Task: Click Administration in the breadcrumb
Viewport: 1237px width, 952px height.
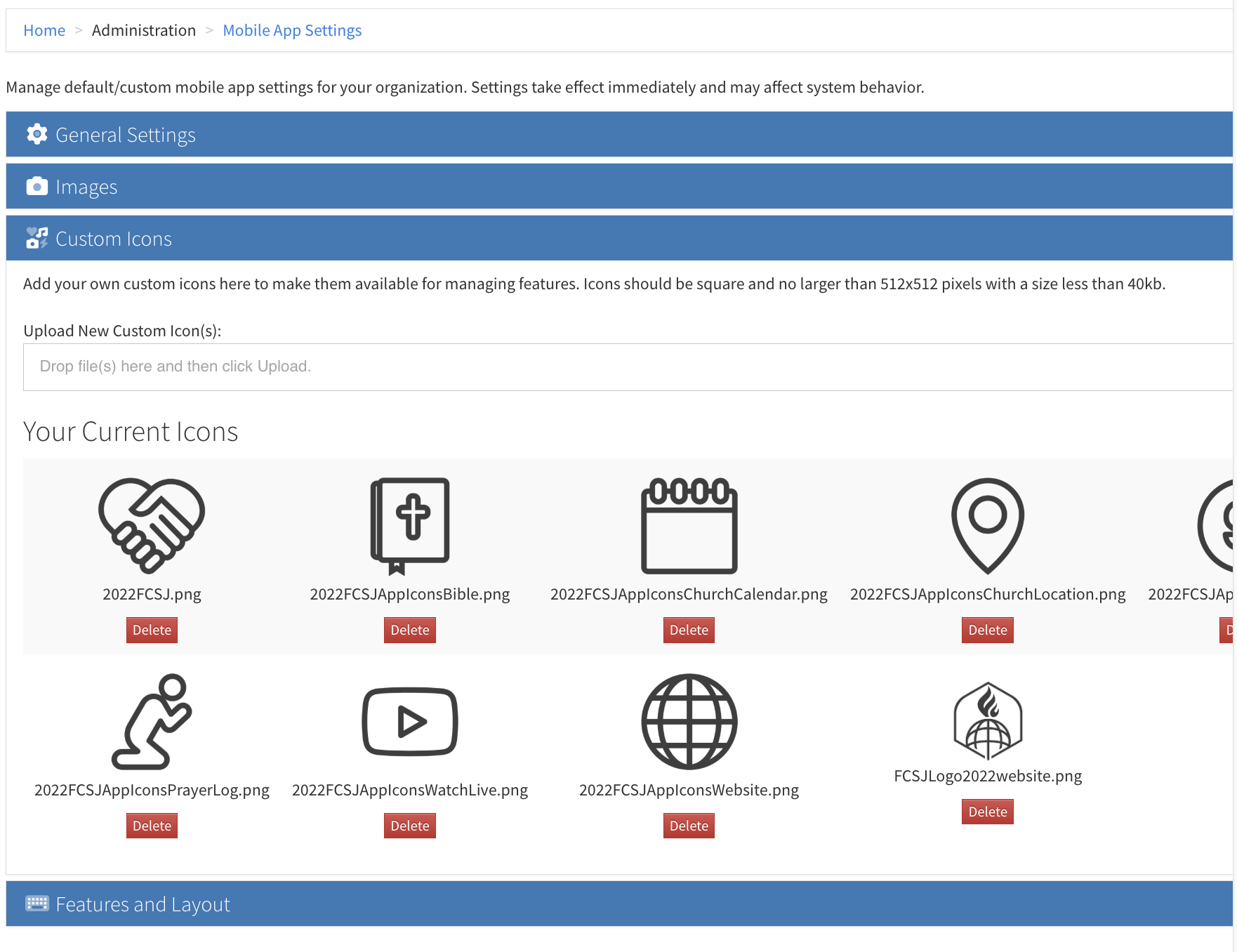Action: pyautogui.click(x=144, y=30)
